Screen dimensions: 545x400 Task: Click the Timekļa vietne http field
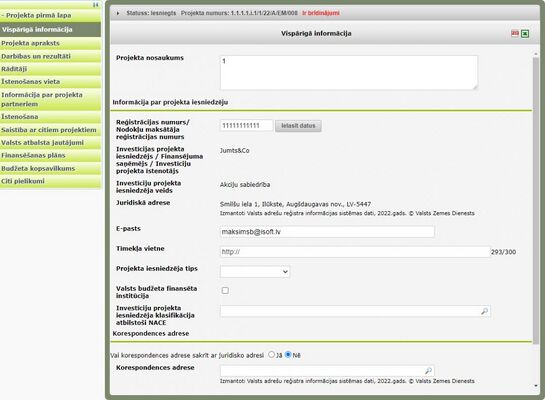[355, 252]
